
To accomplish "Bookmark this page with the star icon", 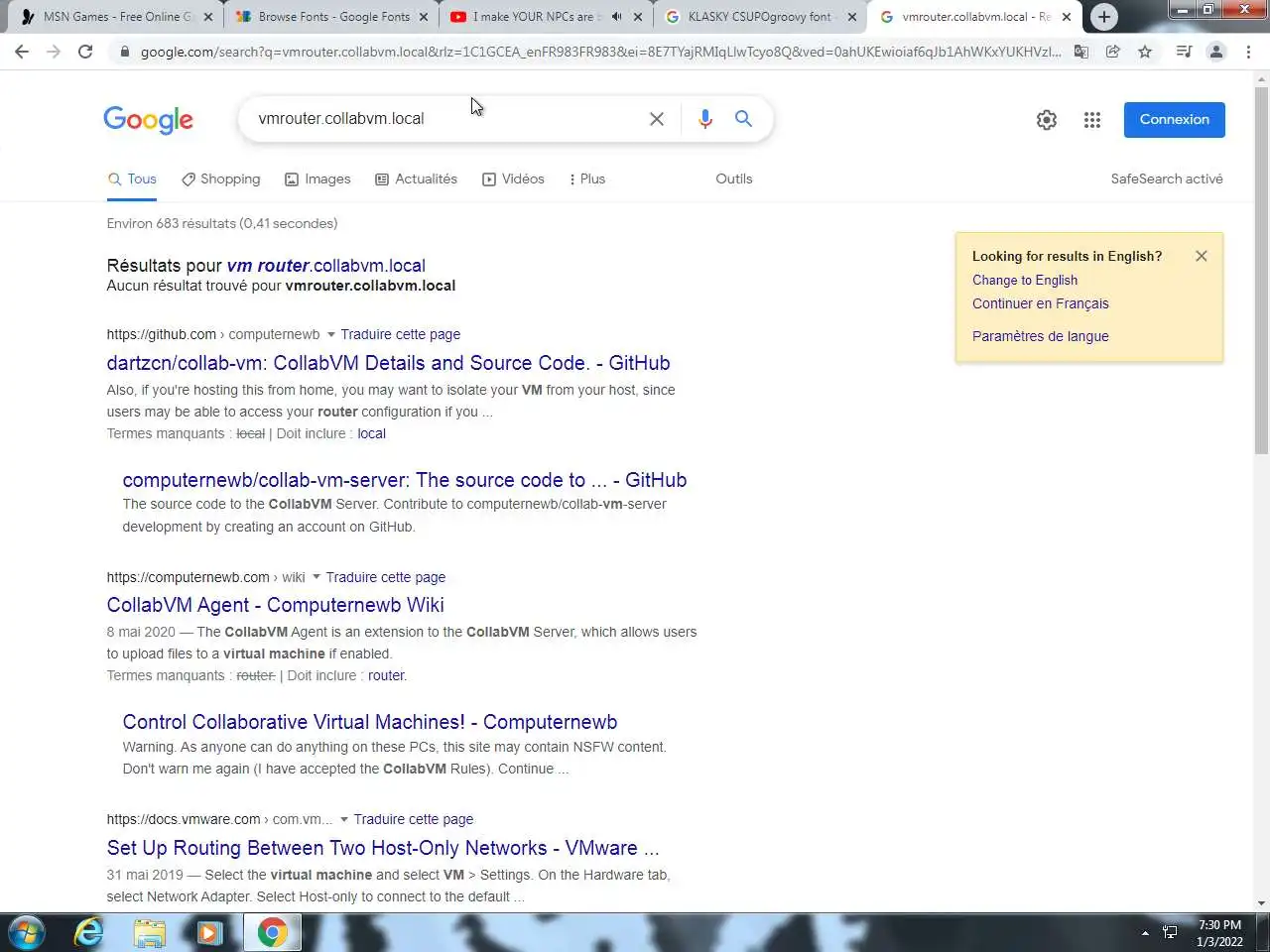I will pyautogui.click(x=1145, y=52).
